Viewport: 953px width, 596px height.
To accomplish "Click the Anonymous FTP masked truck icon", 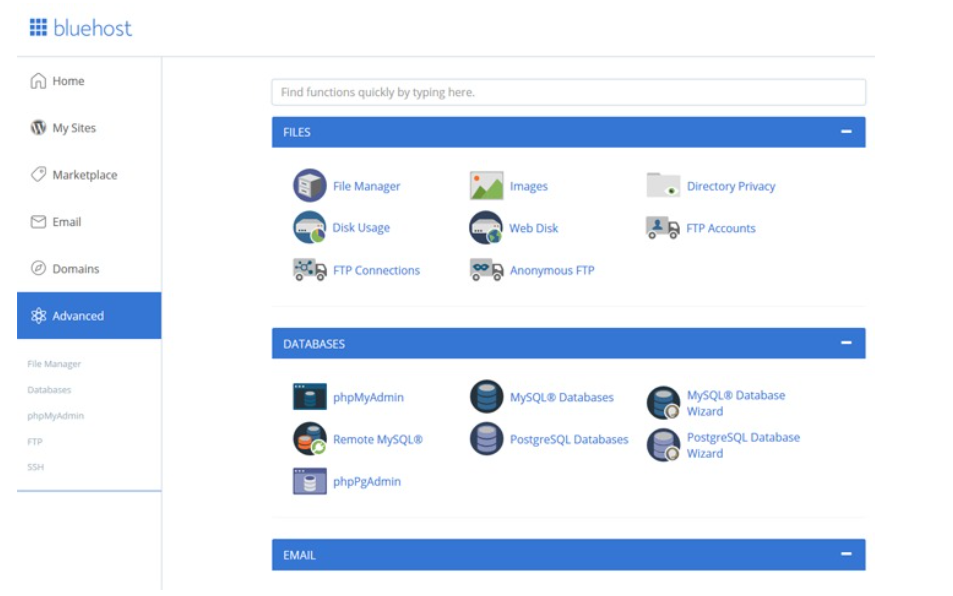I will point(486,270).
